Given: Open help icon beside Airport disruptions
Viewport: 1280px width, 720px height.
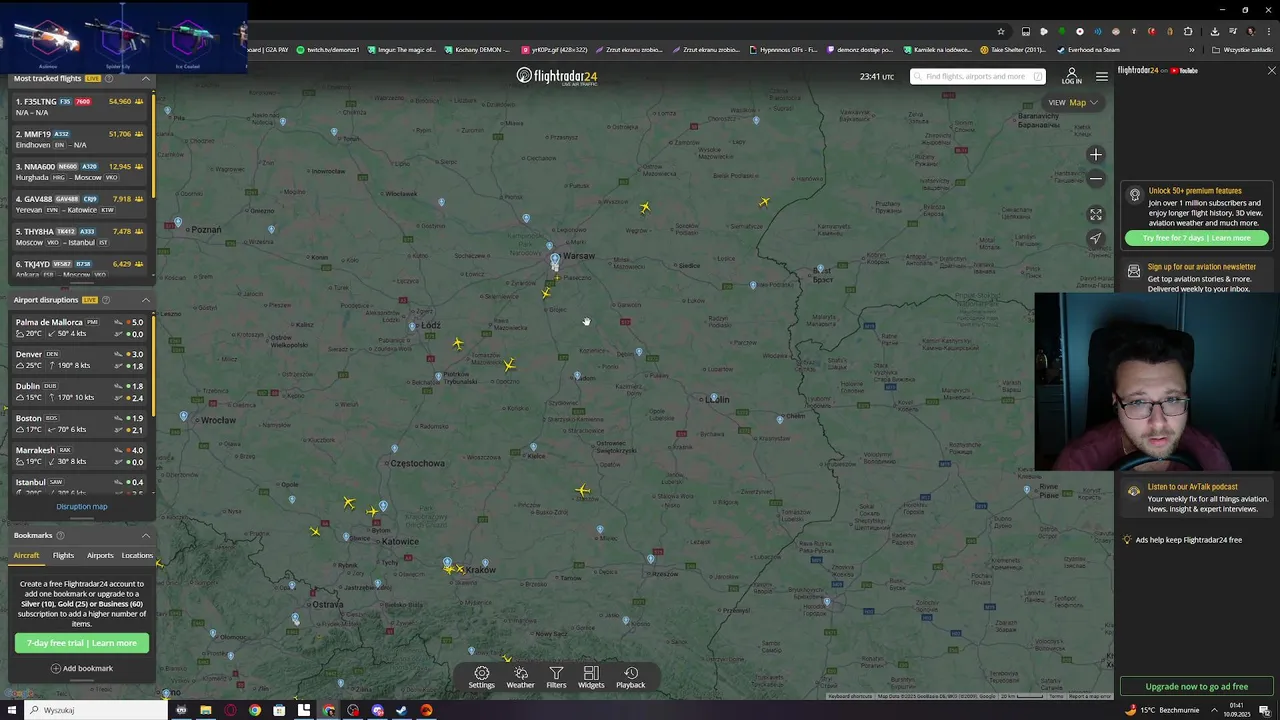Looking at the screenshot, I should click(x=106, y=300).
